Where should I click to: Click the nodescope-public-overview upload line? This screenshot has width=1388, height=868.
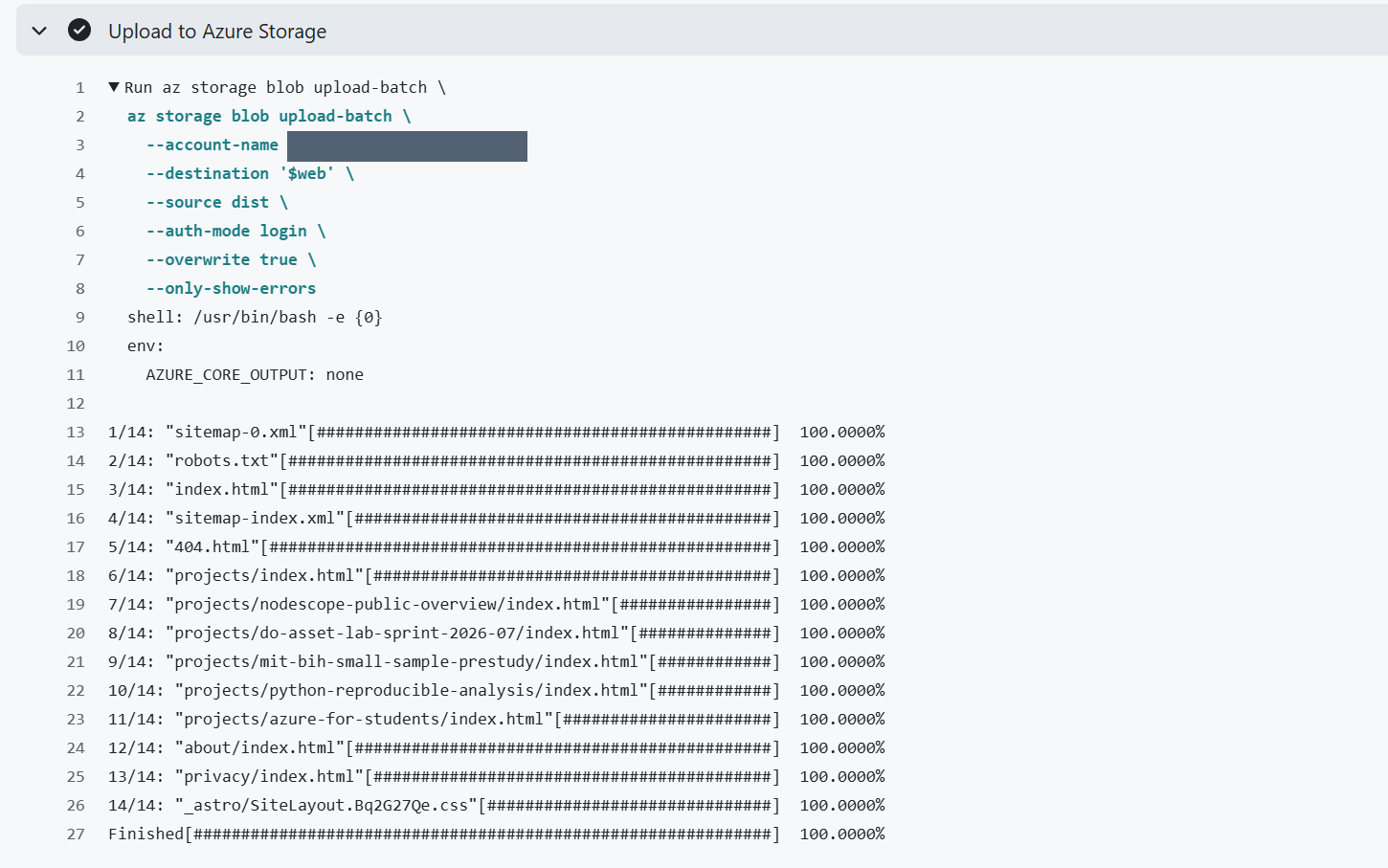[x=497, y=604]
